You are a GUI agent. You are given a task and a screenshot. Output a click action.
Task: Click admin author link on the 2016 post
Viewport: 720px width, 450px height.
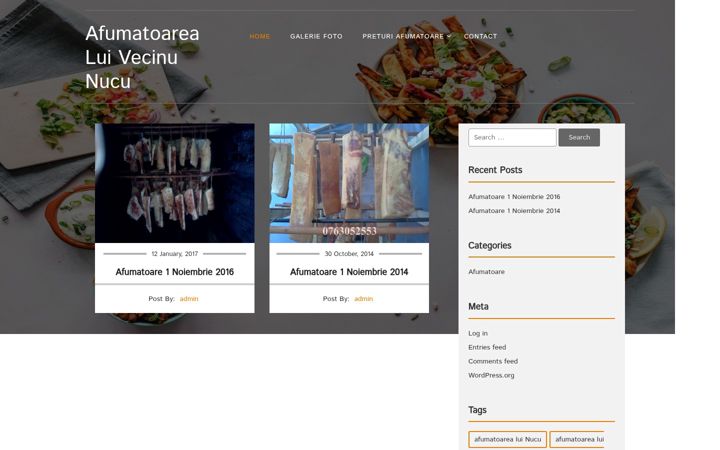click(x=189, y=299)
